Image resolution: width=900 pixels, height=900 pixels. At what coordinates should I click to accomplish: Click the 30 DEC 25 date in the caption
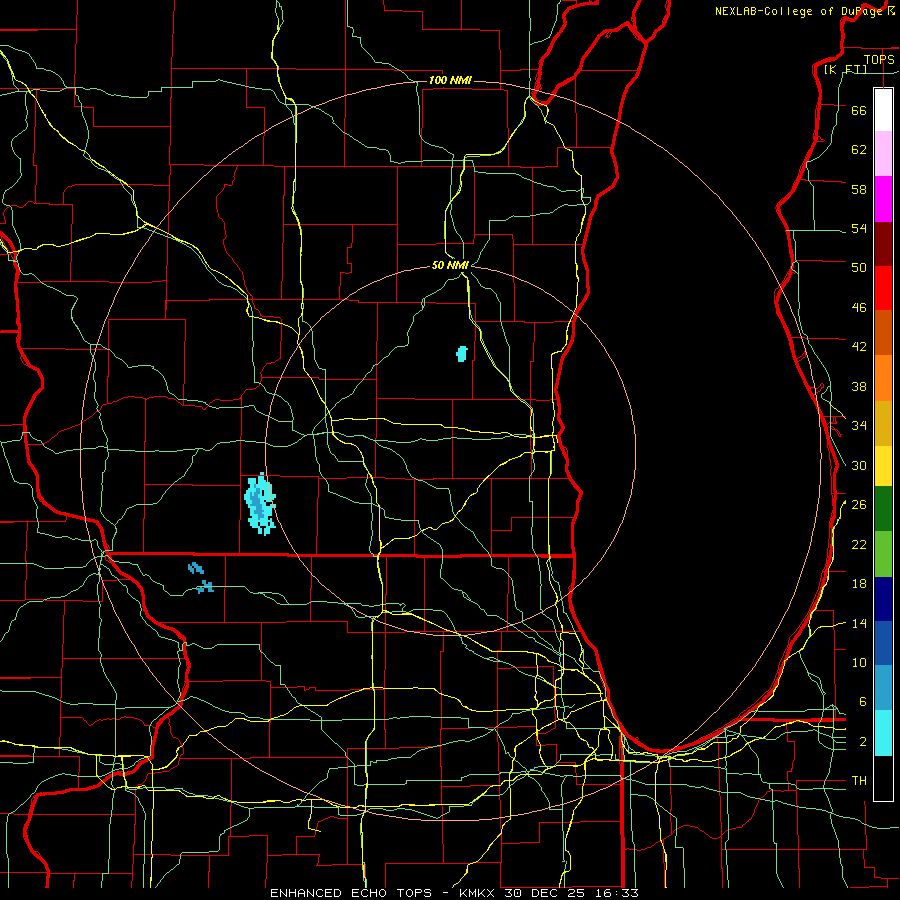point(545,893)
